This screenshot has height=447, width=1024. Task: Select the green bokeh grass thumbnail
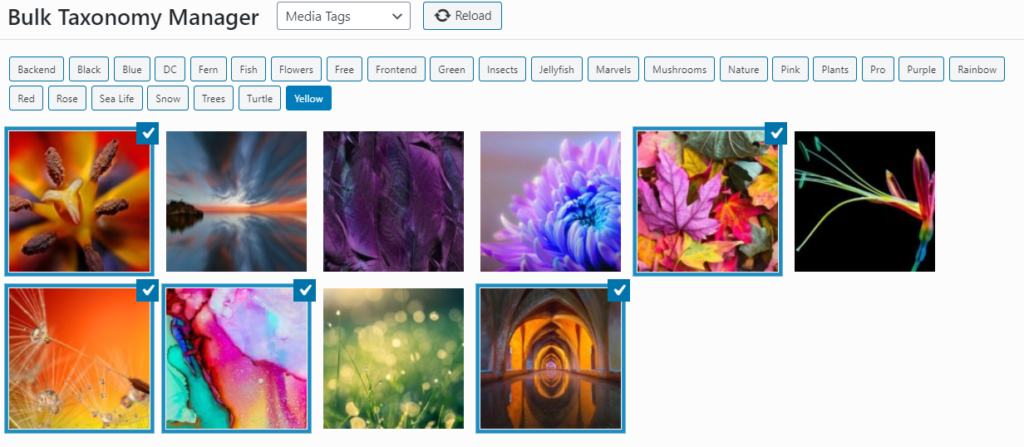[394, 359]
